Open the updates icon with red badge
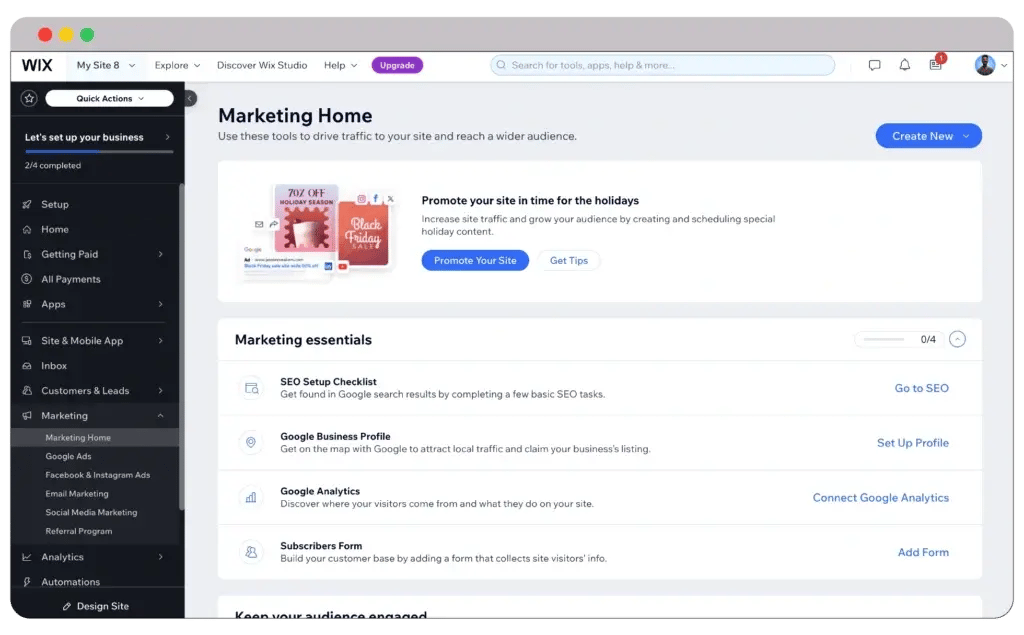The height and width of the screenshot is (635, 1024). 935,65
